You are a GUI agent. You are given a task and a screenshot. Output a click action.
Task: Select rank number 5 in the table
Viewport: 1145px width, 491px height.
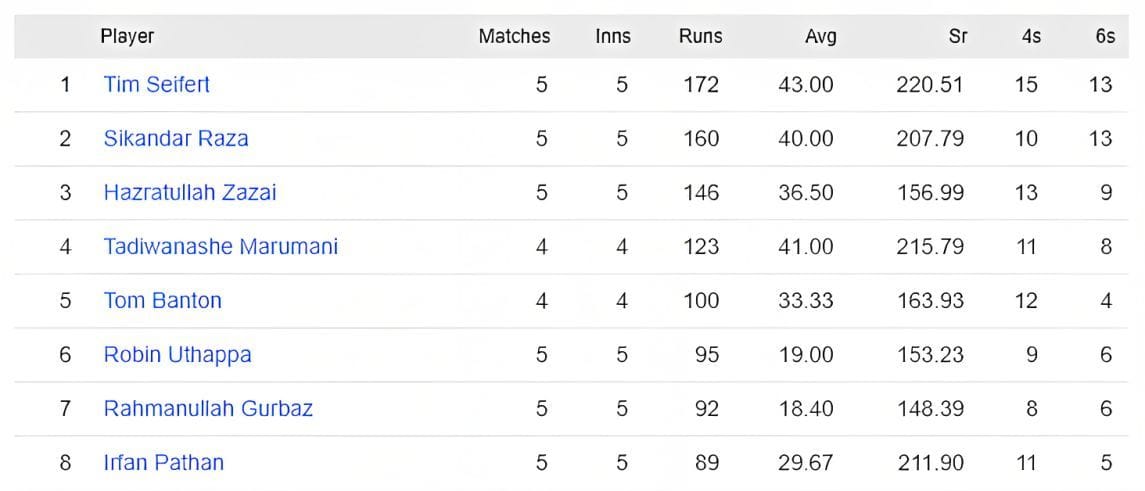(x=65, y=301)
